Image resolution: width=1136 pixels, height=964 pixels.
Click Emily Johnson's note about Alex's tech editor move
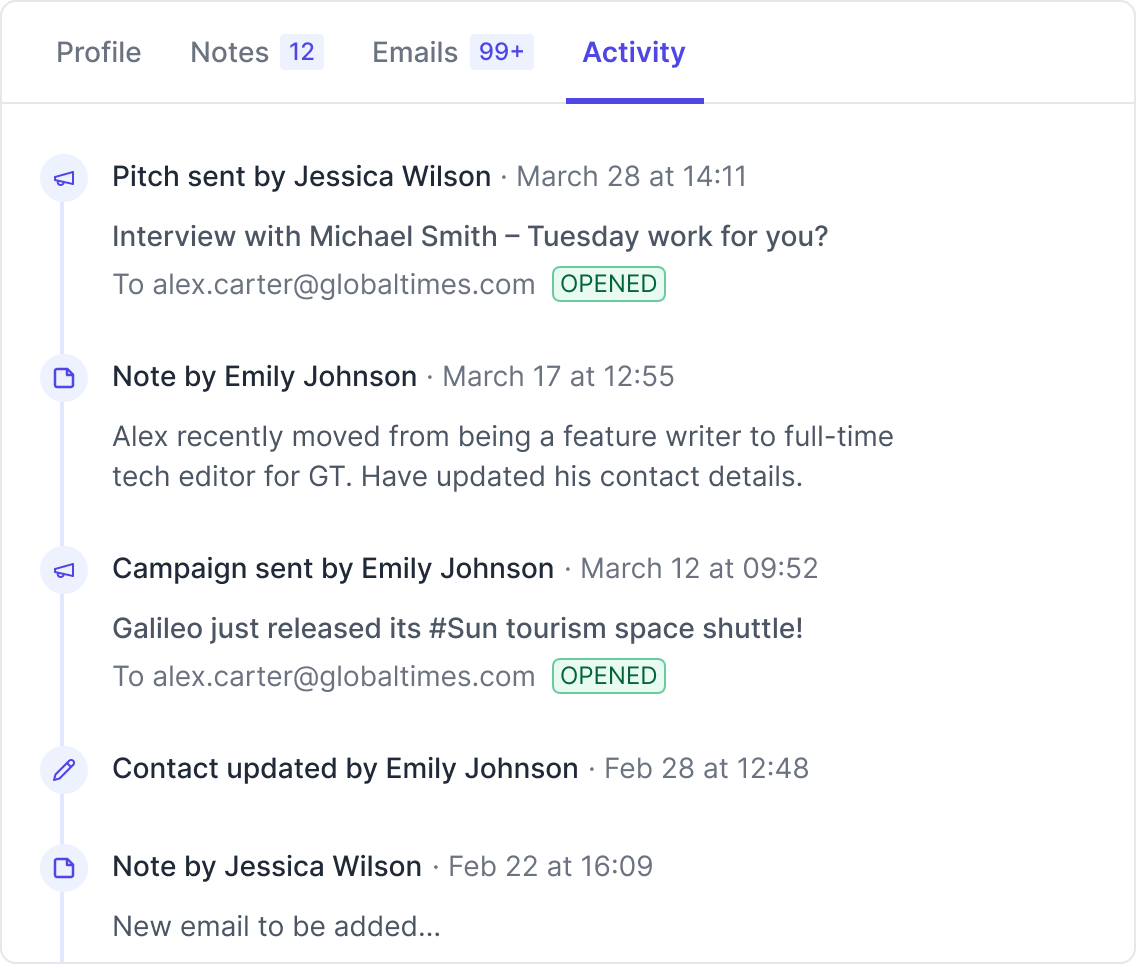[x=502, y=456]
